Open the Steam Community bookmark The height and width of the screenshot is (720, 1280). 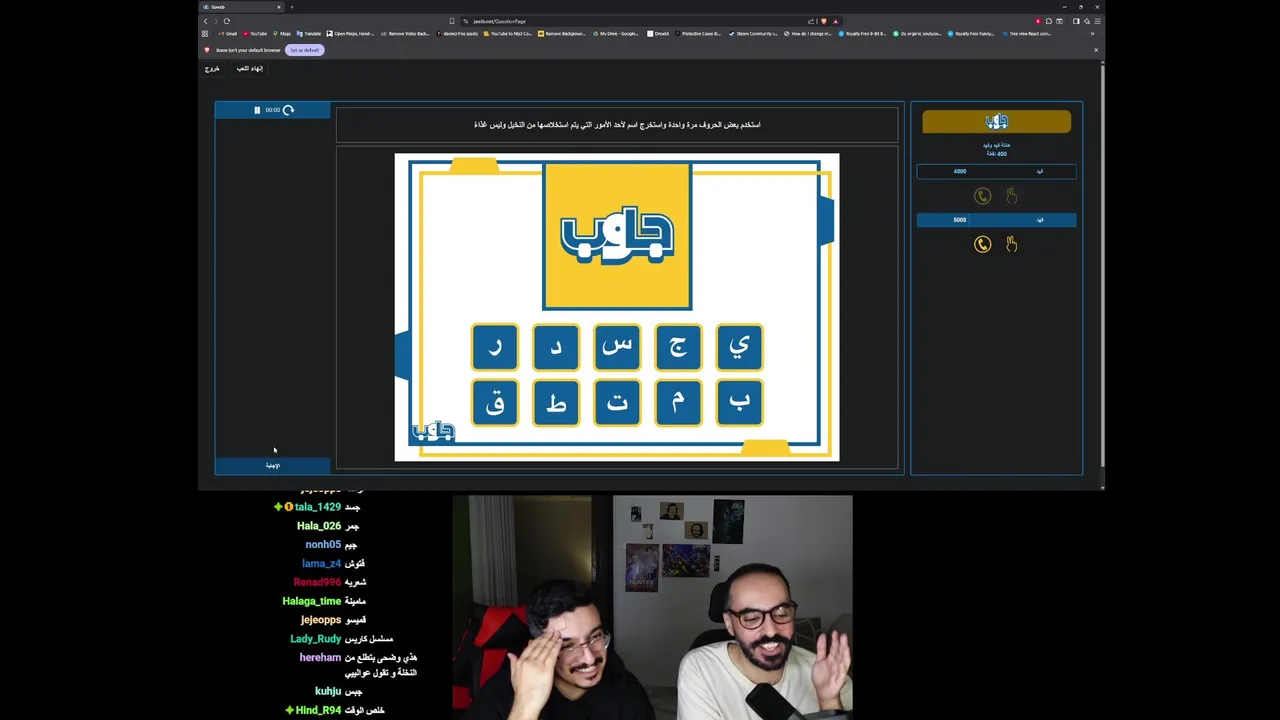(x=753, y=34)
